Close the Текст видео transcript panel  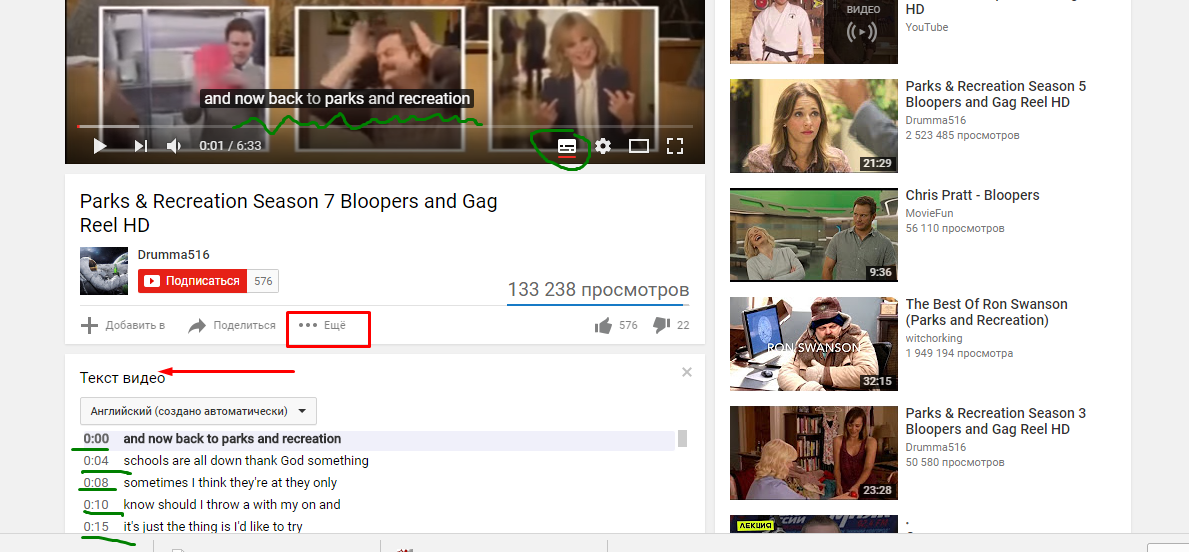(x=687, y=372)
